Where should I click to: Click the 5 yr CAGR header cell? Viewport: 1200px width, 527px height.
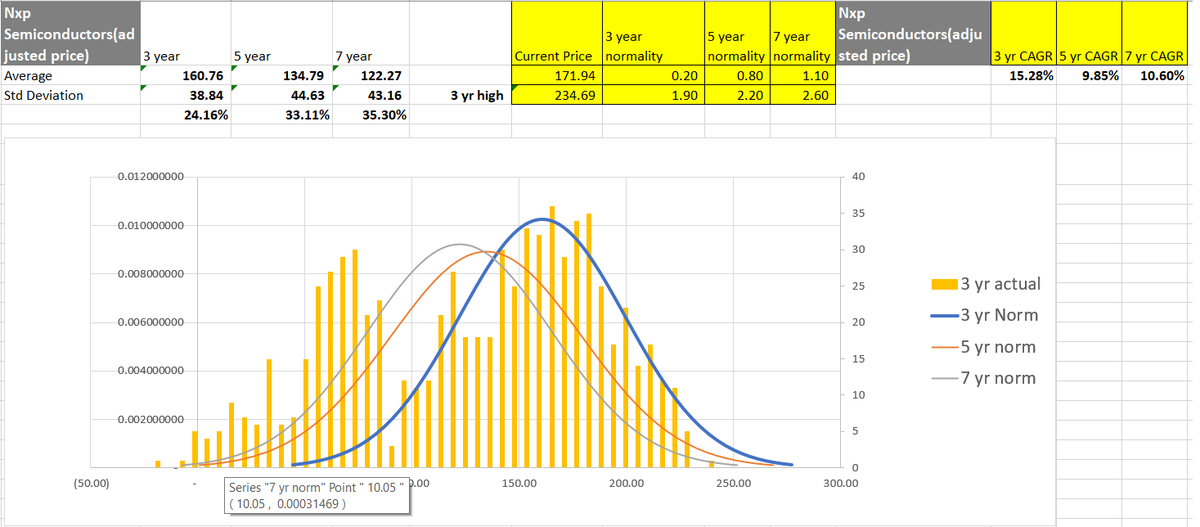pyautogui.click(x=1089, y=34)
